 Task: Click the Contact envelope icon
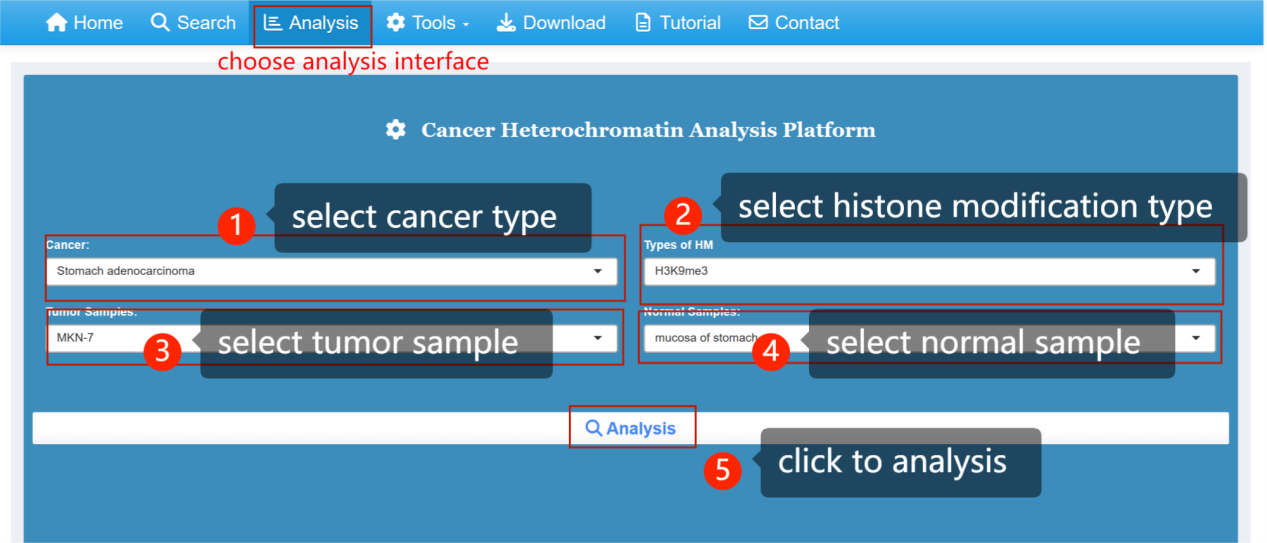(759, 22)
